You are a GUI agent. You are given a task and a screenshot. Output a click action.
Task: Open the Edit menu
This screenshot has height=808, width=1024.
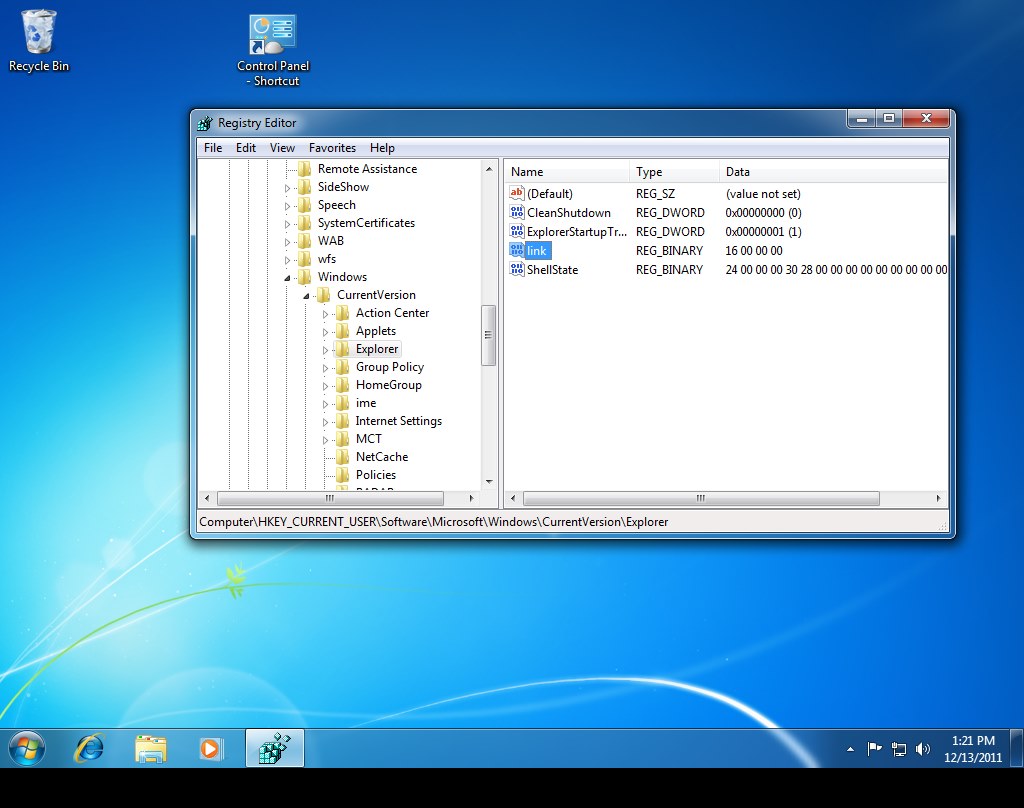[x=246, y=148]
